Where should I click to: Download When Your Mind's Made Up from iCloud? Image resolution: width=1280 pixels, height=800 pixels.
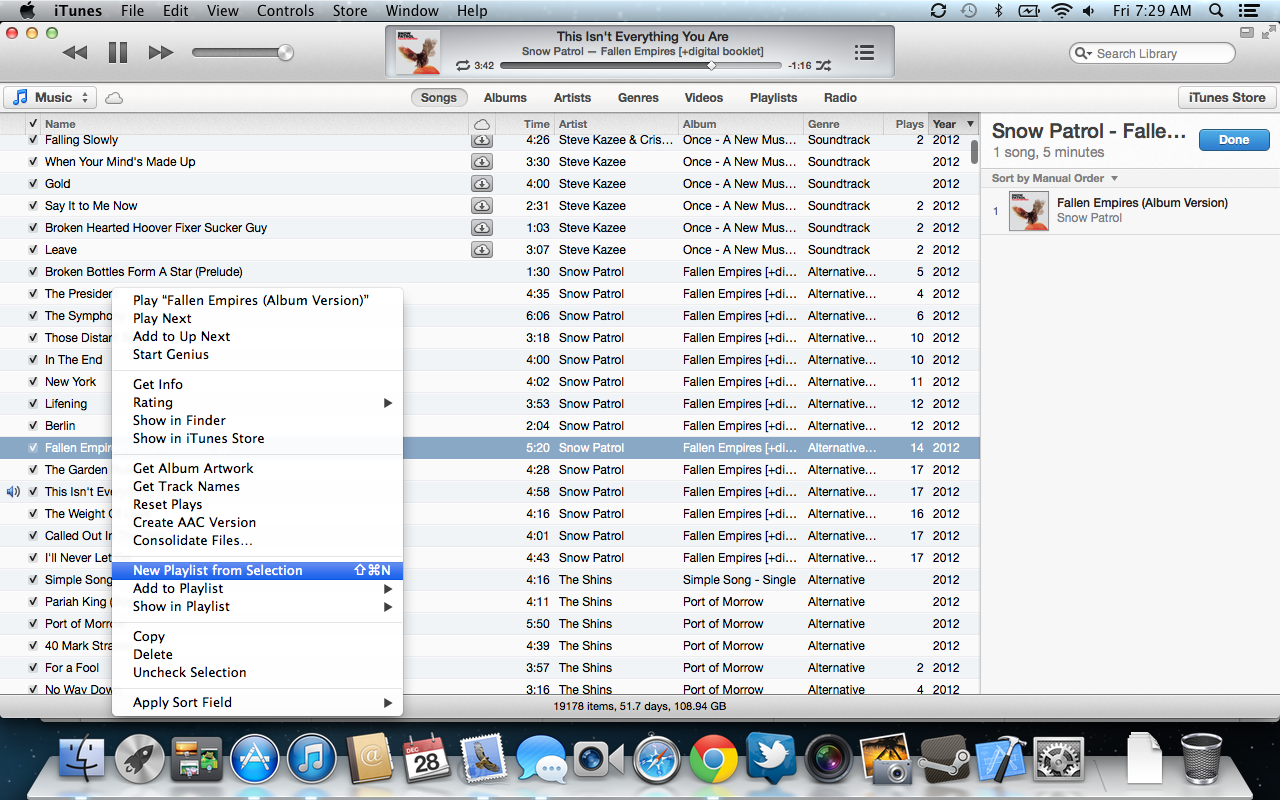pos(482,162)
